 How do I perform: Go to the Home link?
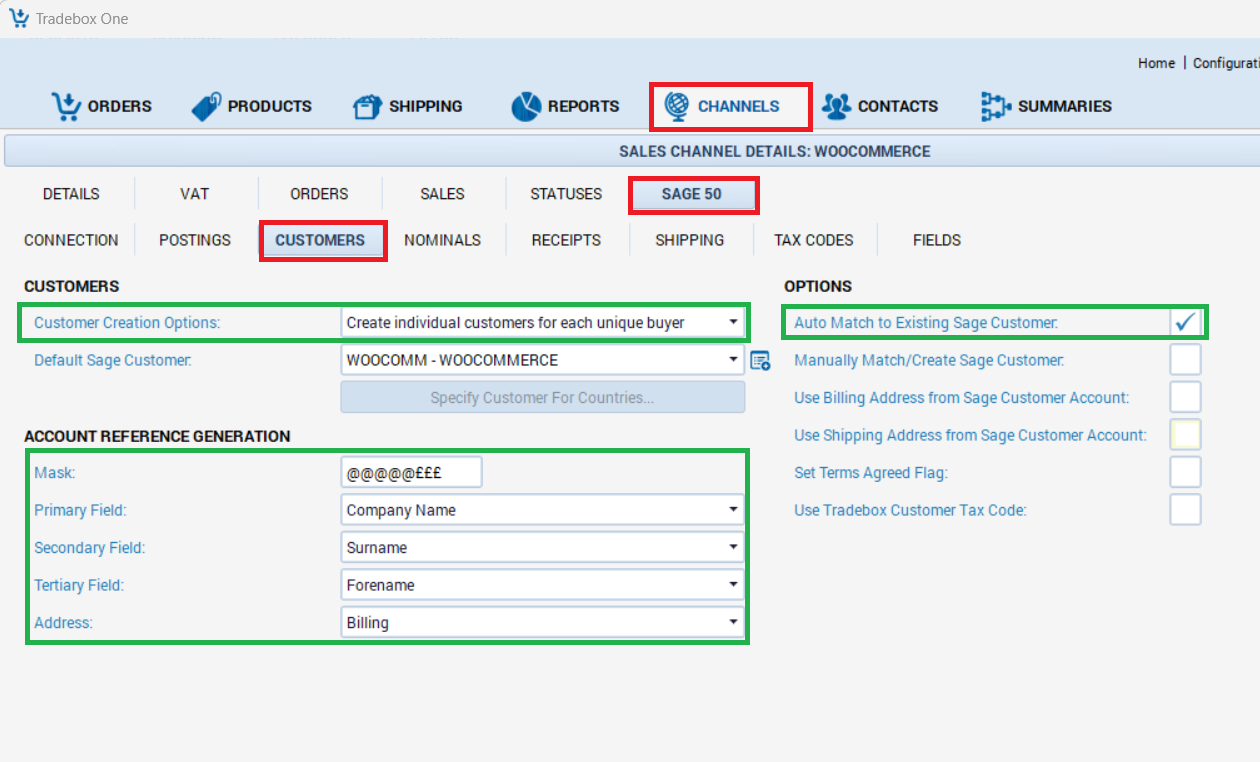pyautogui.click(x=1156, y=63)
